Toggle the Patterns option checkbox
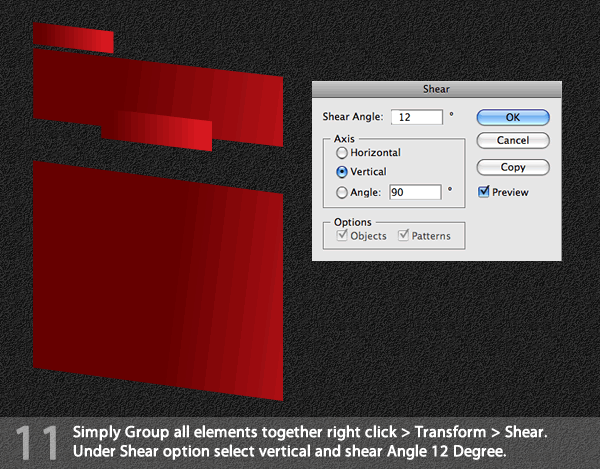 point(403,235)
